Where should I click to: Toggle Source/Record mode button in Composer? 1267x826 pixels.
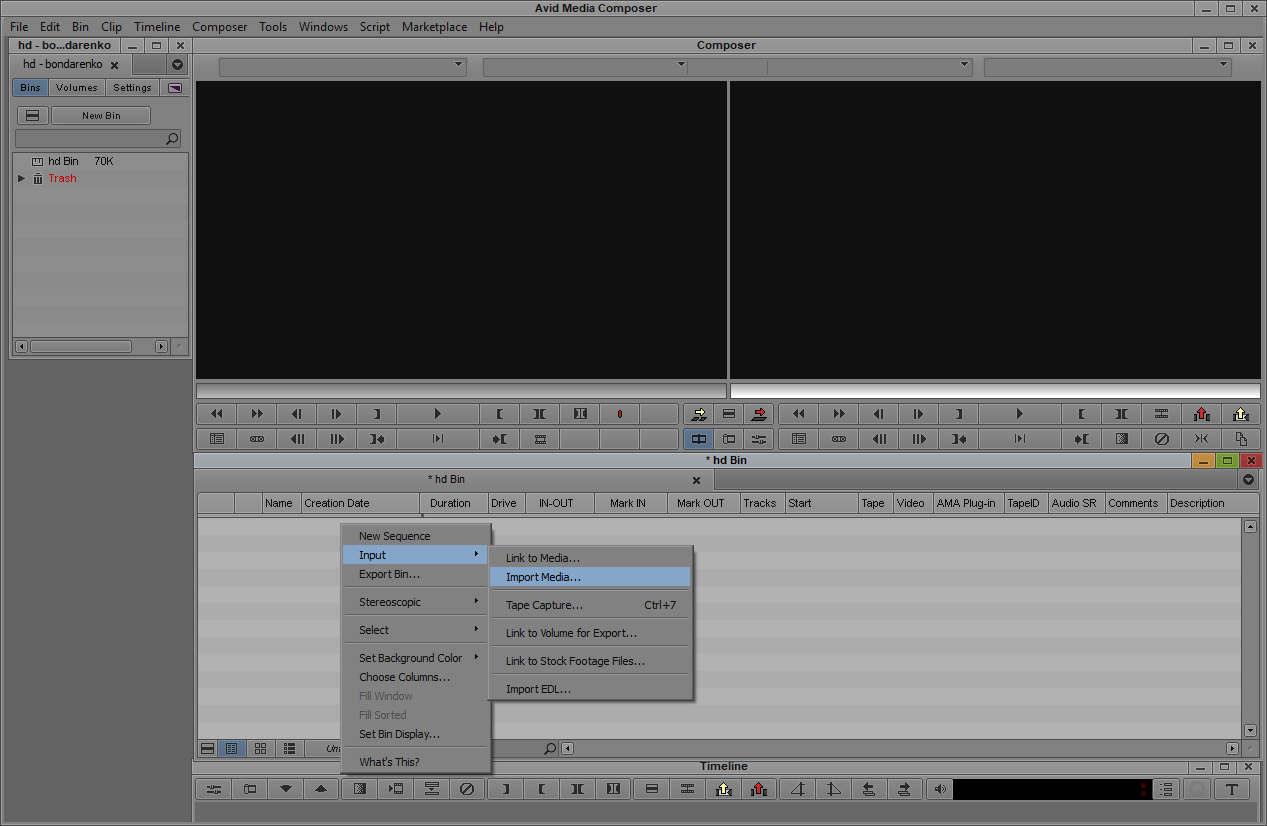coord(699,439)
